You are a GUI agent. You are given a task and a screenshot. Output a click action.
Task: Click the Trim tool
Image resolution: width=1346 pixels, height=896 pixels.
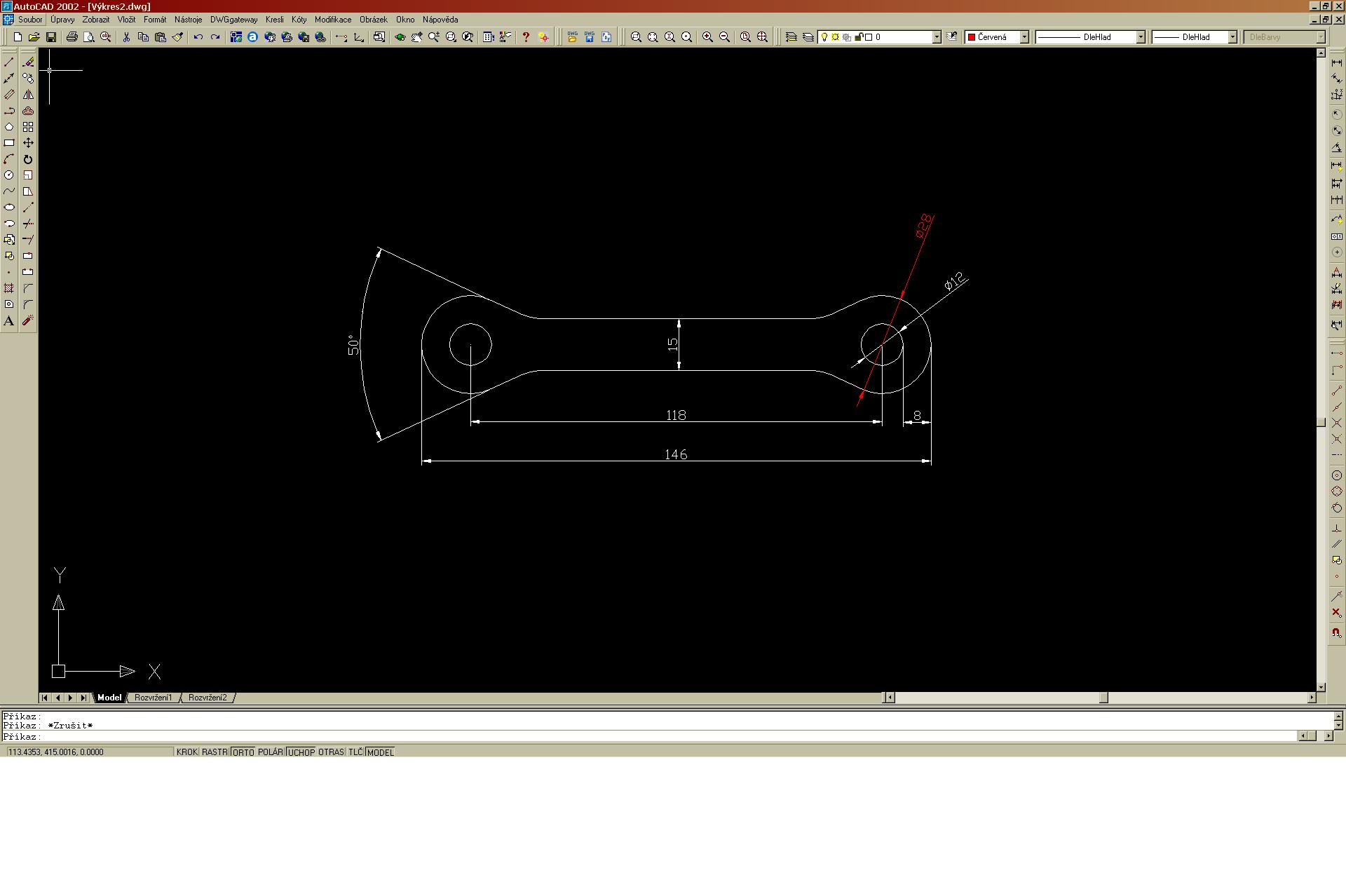point(28,224)
